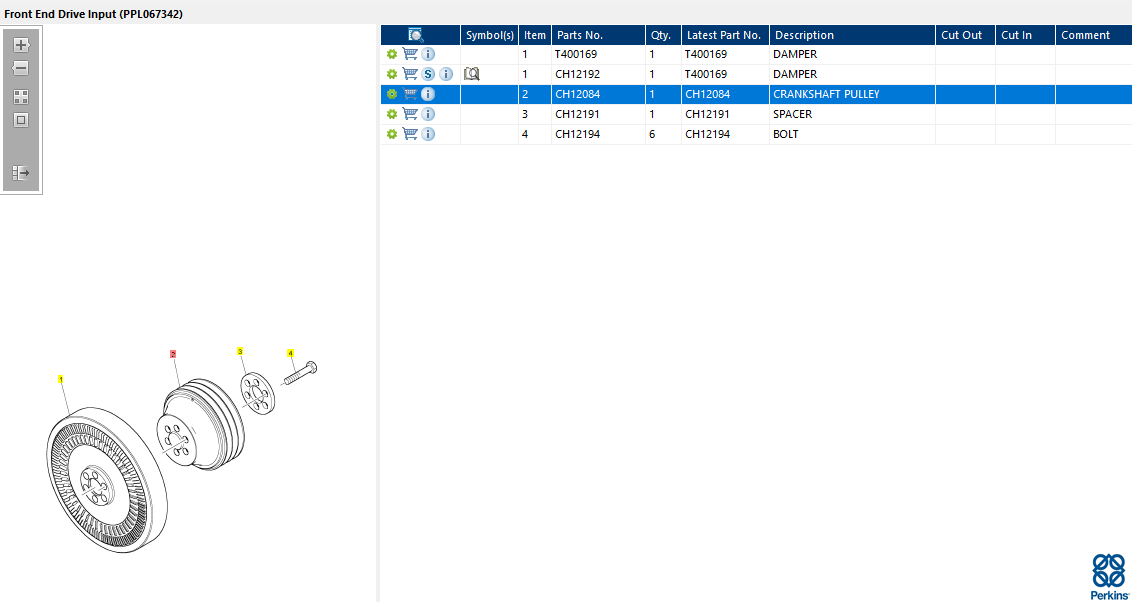
Task: Select callout 1 on the damper diagram
Action: coord(61,378)
